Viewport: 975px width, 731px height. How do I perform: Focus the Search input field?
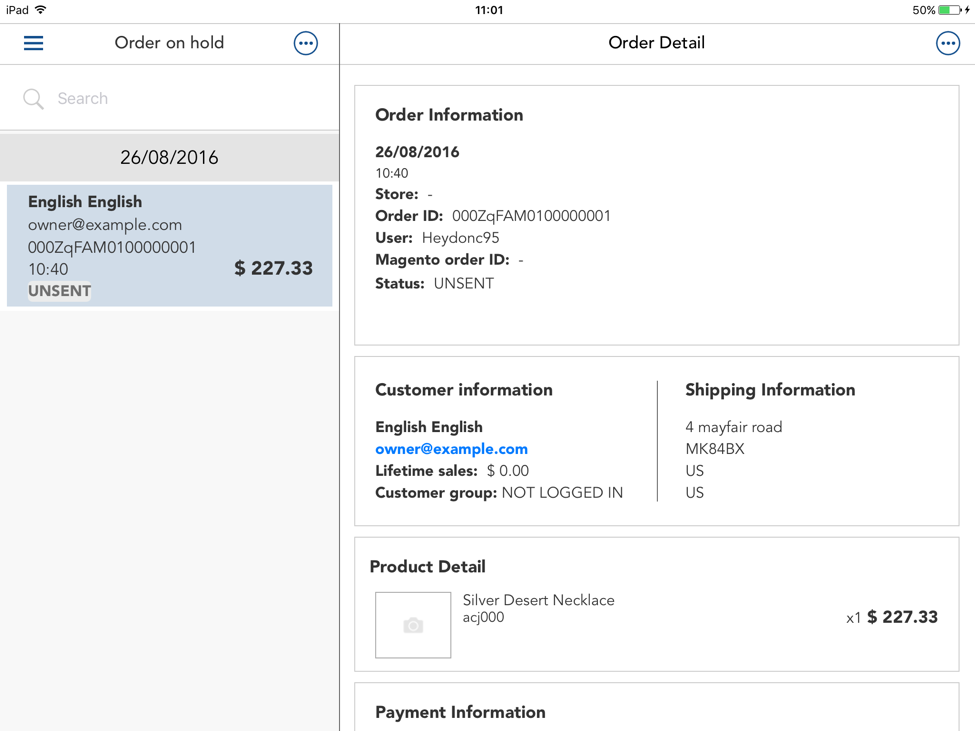[x=169, y=98]
